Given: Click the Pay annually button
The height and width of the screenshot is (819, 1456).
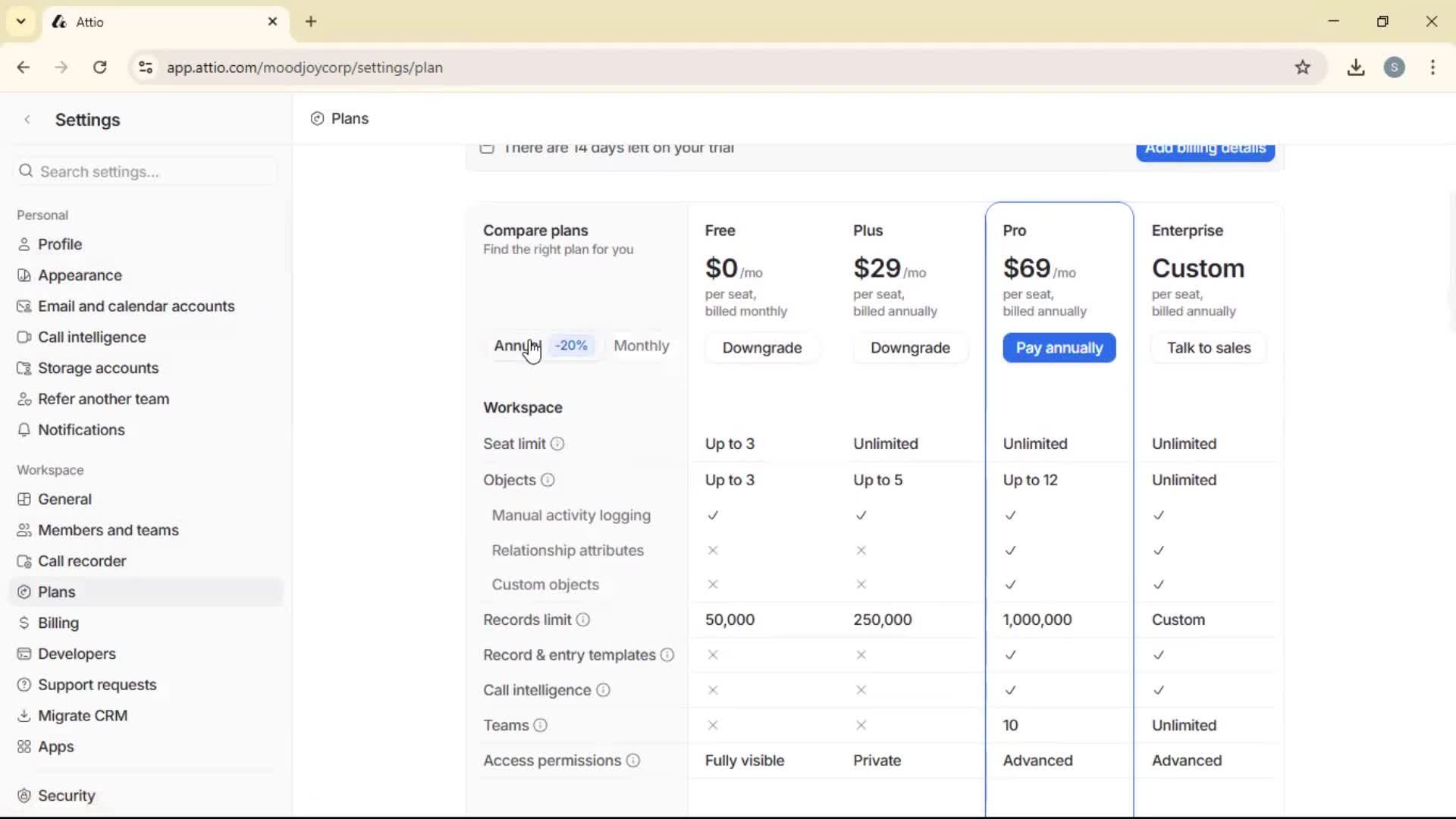Looking at the screenshot, I should coord(1059,348).
